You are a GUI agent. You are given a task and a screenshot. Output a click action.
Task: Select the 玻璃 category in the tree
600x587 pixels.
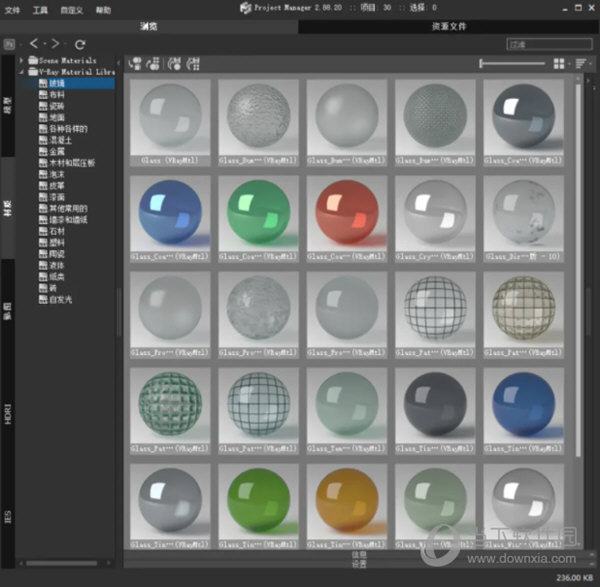pyautogui.click(x=57, y=83)
